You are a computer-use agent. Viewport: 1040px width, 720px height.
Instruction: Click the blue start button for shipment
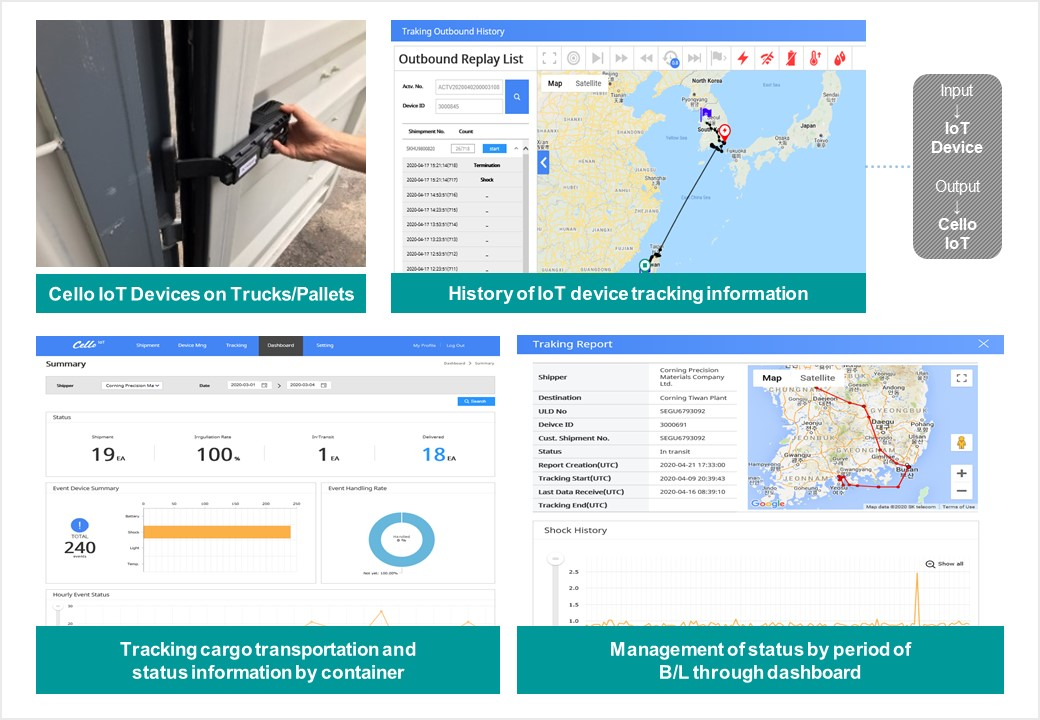[494, 149]
